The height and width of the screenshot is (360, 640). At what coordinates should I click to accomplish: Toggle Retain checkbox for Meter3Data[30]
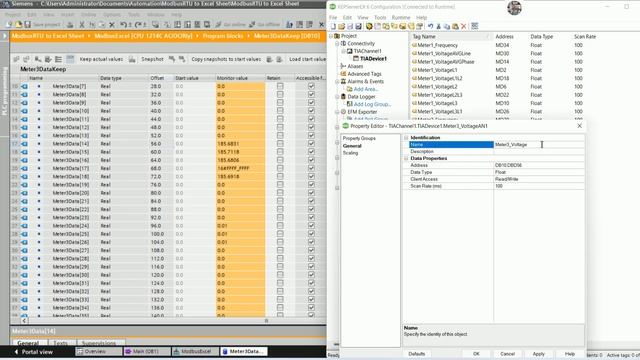(280, 275)
